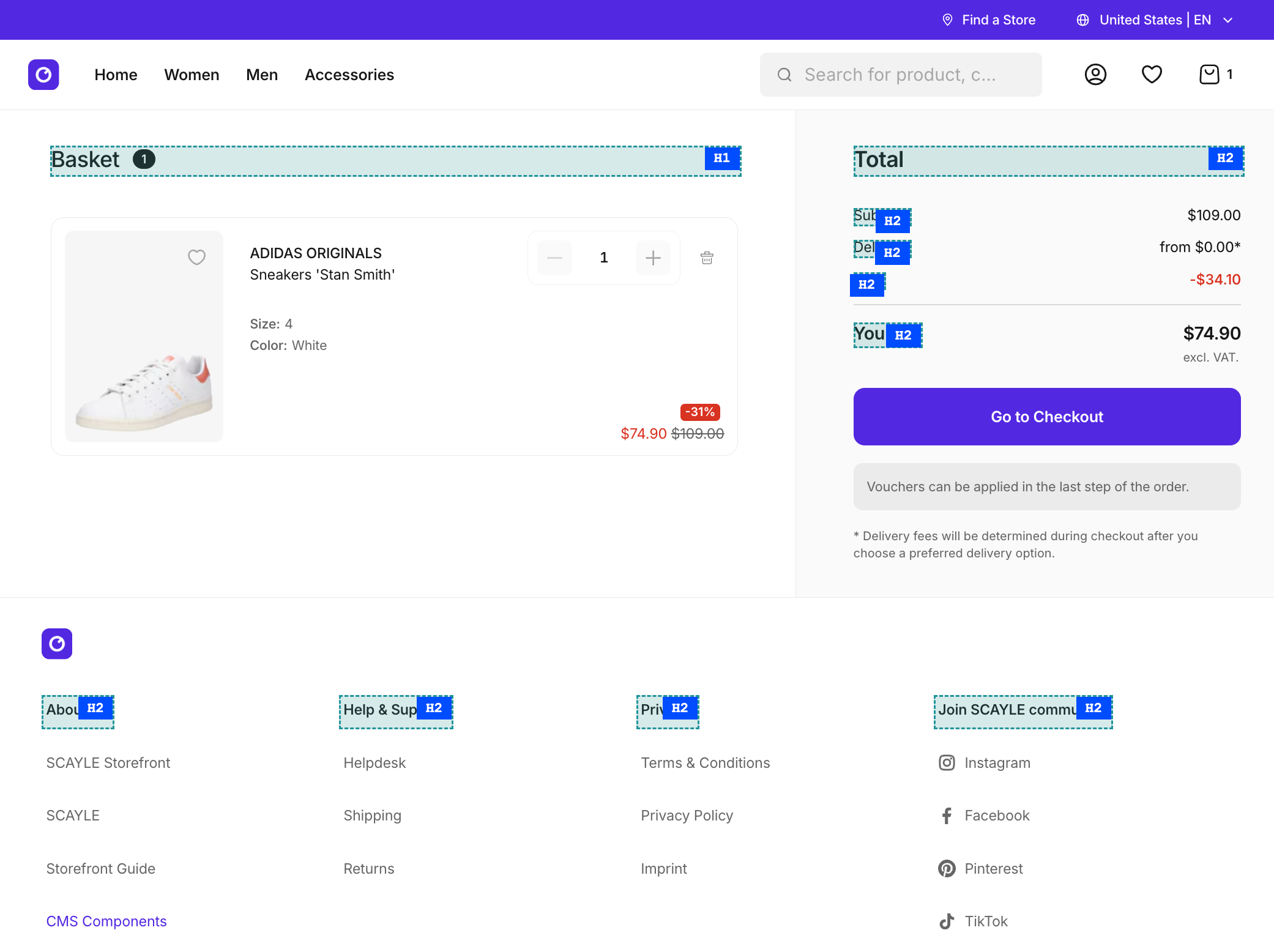Open the wishlist heart in header
Screen dimensions: 1274x952
[1152, 75]
